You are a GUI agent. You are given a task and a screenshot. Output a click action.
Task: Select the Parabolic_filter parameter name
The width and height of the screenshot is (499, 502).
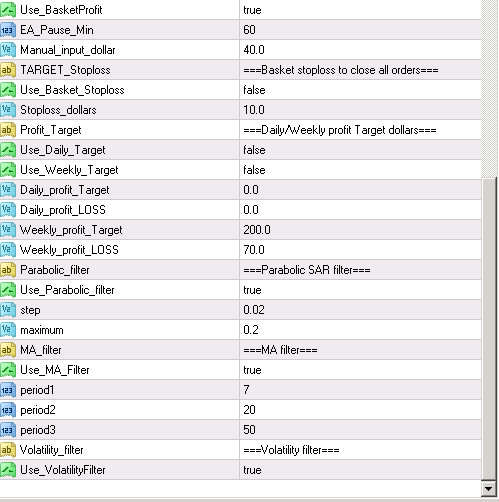coord(55,270)
